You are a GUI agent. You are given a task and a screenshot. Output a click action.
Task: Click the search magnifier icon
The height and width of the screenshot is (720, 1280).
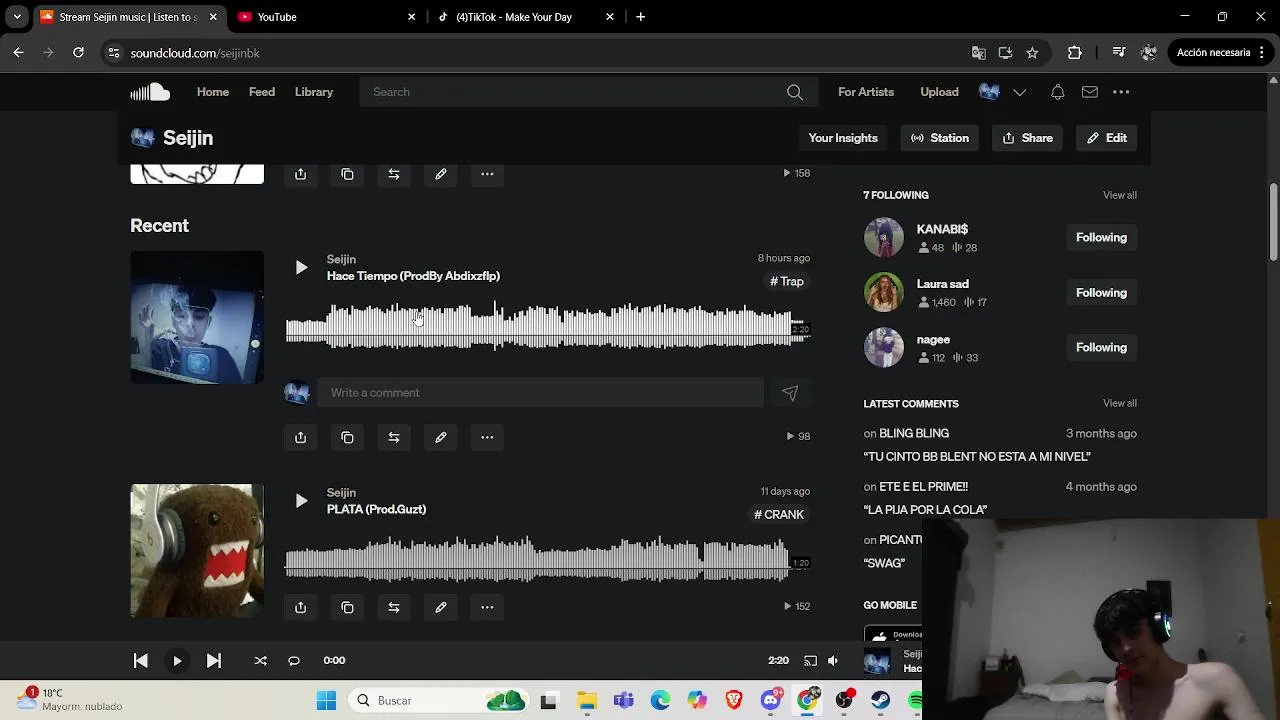click(x=795, y=92)
